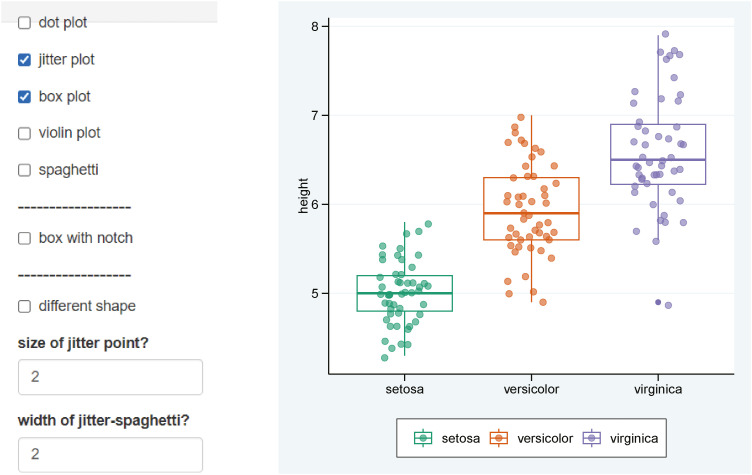Viewport: 752px width, 475px height.
Task: Disable the box plot checkbox
Action: click(25, 97)
